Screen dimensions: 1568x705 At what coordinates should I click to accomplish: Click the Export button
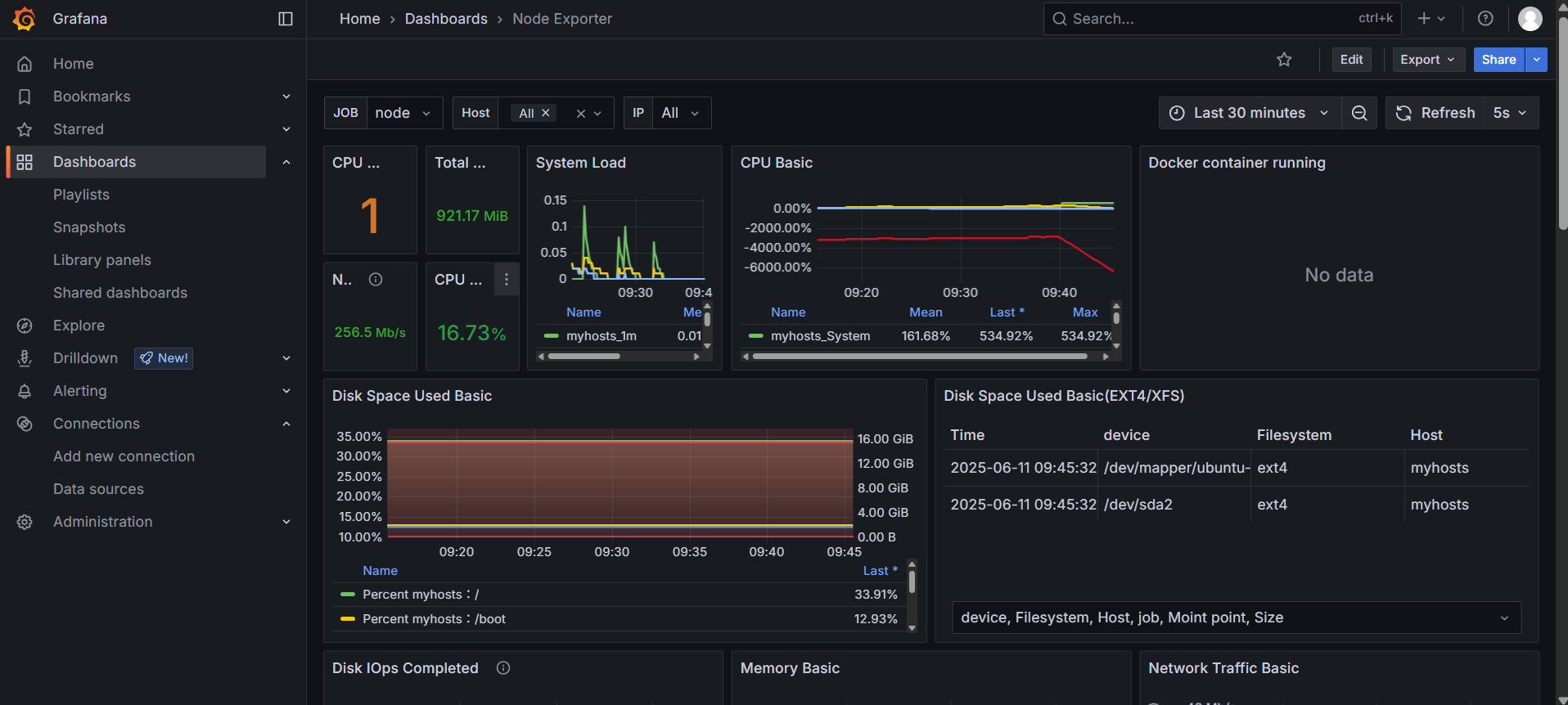pyautogui.click(x=1428, y=60)
